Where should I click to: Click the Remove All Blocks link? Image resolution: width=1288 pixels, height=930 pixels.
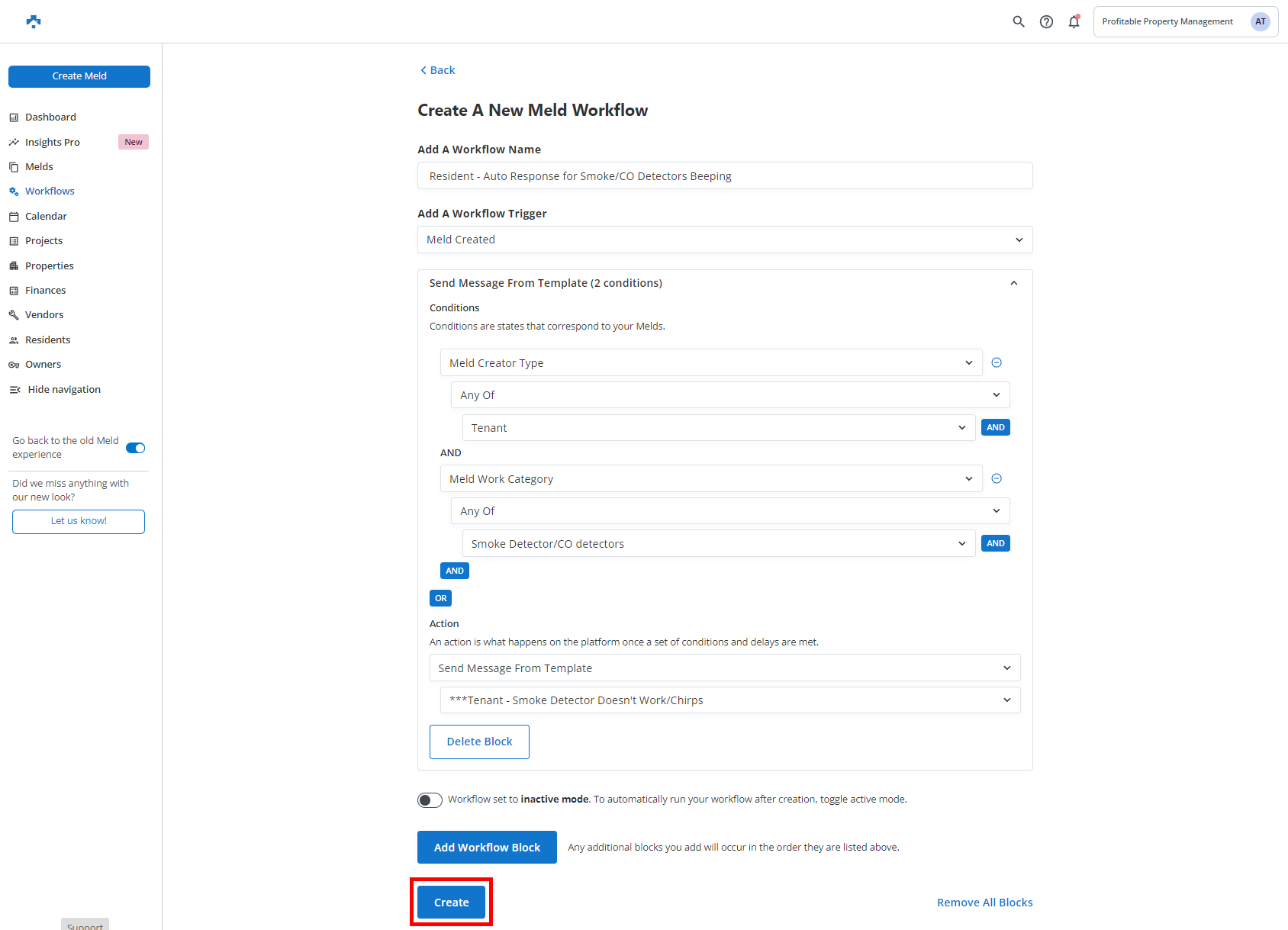(984, 903)
